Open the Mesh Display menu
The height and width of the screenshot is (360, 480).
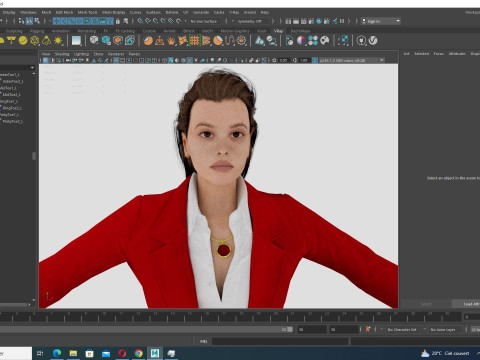coord(113,12)
